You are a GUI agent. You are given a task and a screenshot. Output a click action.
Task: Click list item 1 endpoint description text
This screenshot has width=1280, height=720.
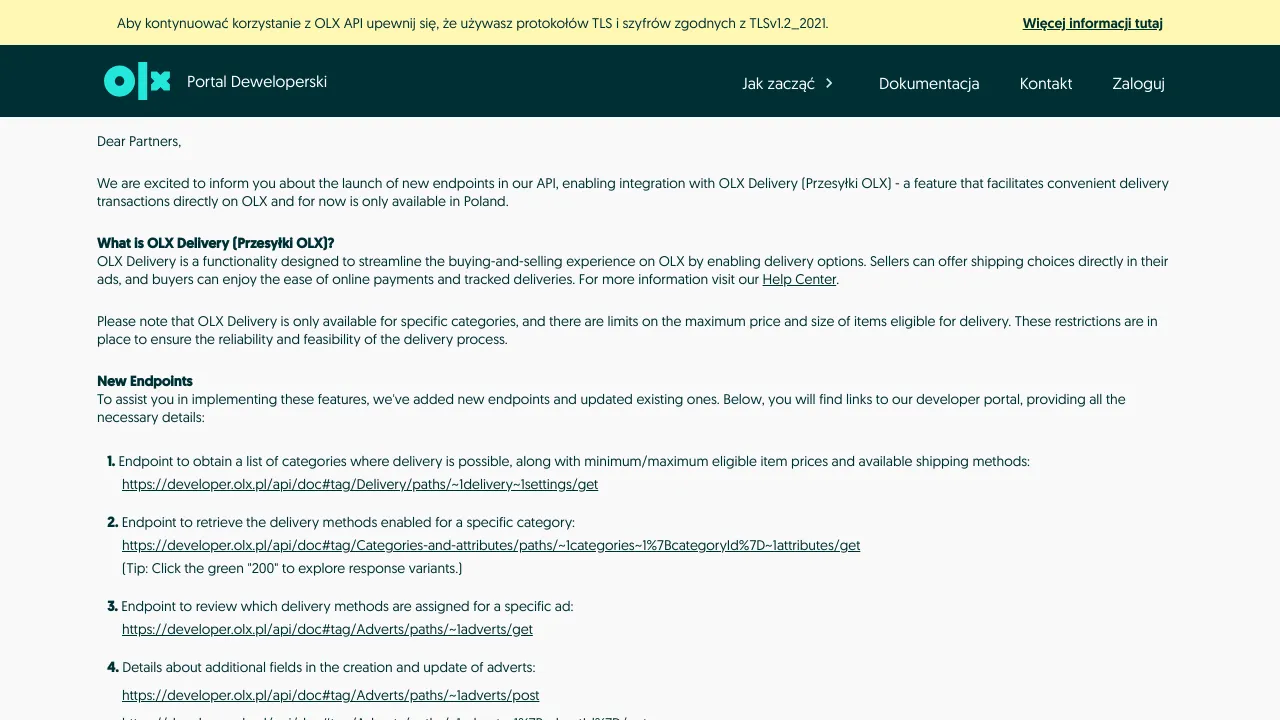(x=574, y=461)
